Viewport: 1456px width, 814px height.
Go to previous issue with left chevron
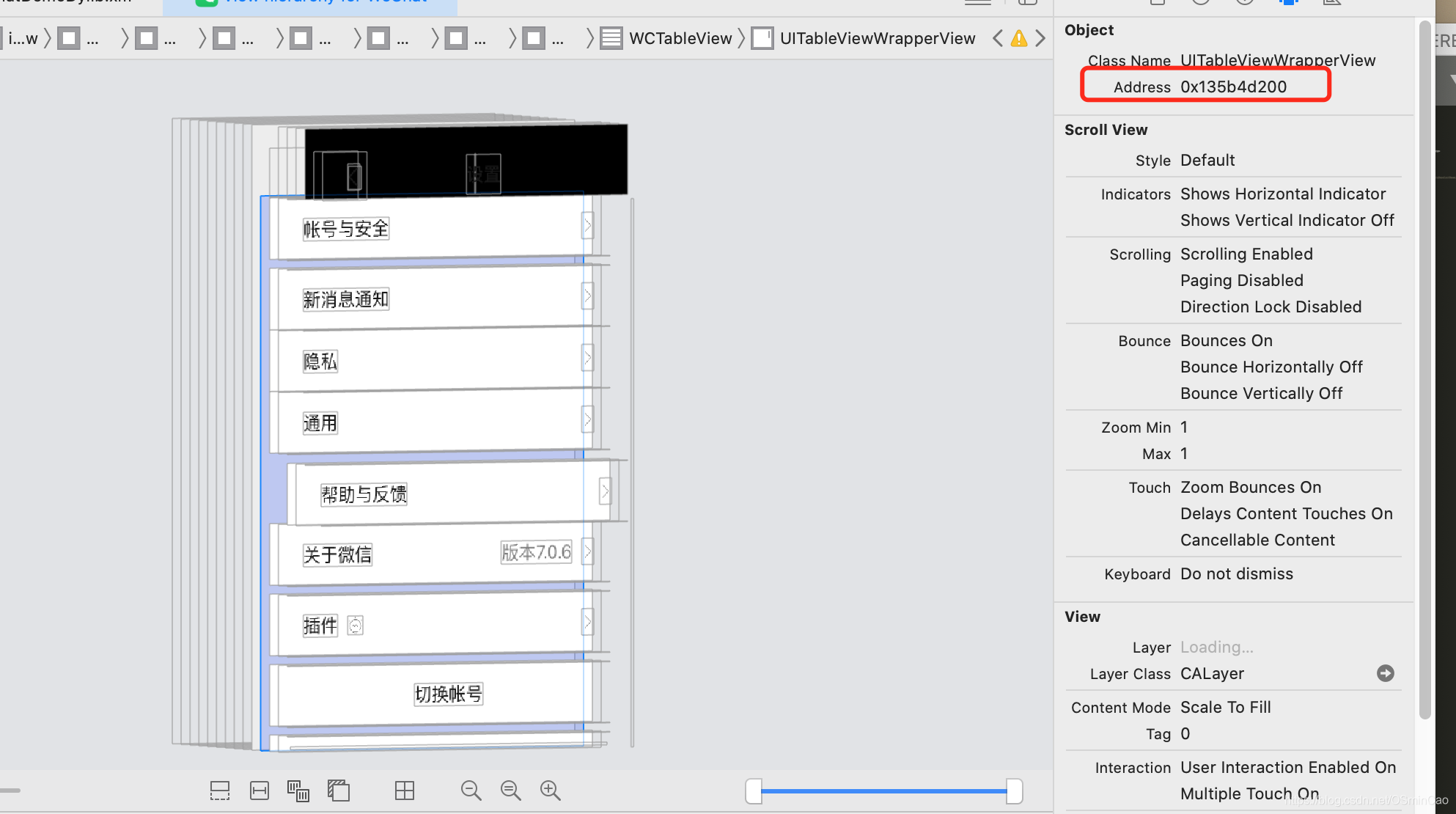coord(997,39)
